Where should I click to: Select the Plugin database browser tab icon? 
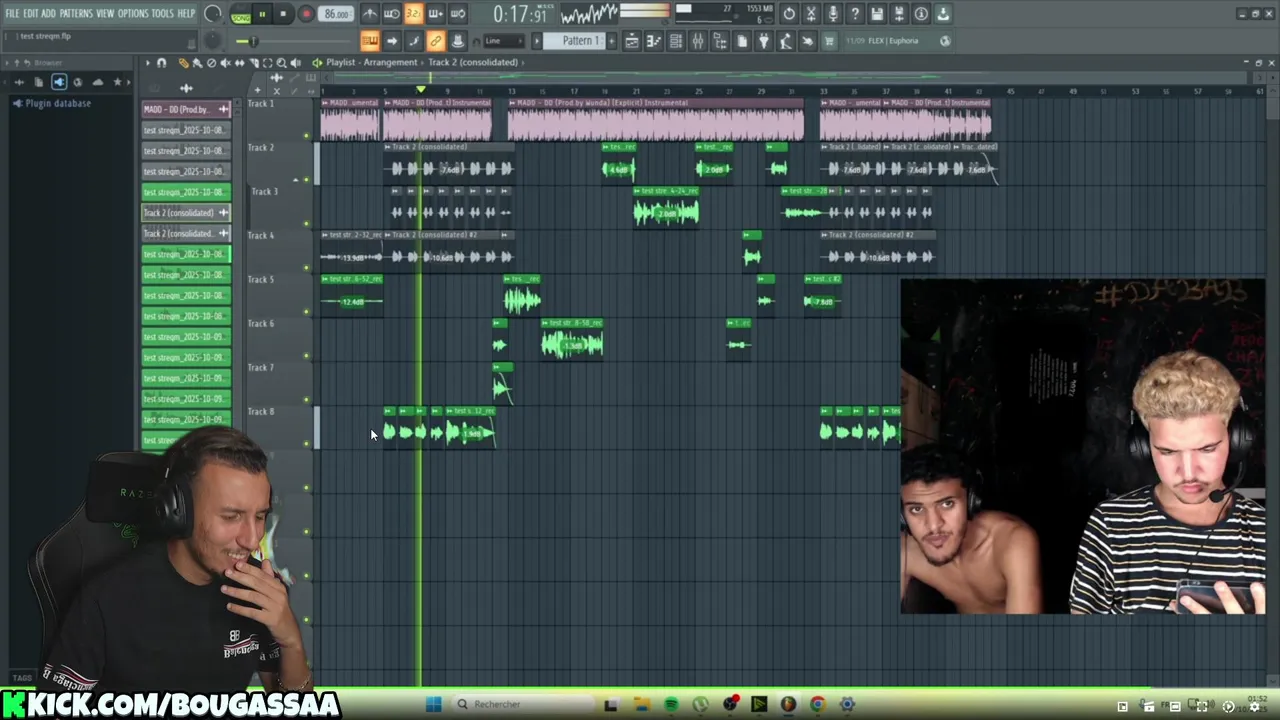pyautogui.click(x=58, y=82)
